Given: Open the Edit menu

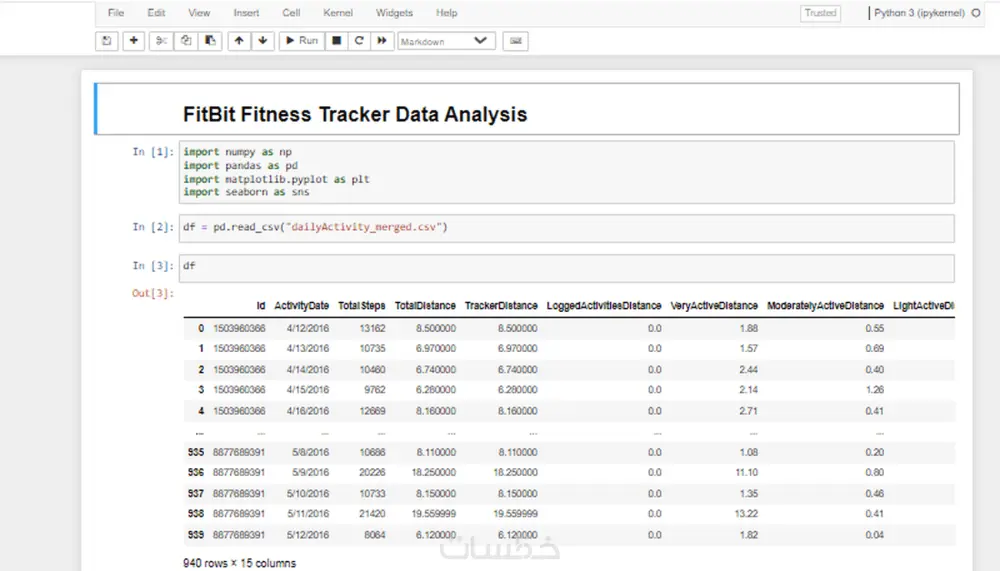Looking at the screenshot, I should [x=156, y=13].
